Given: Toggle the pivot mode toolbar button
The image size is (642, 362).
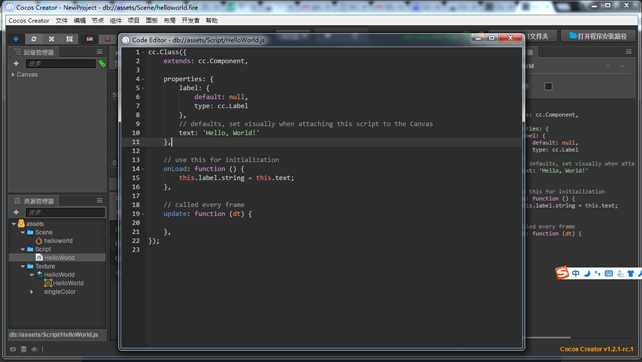Looking at the screenshot, I should click(90, 39).
